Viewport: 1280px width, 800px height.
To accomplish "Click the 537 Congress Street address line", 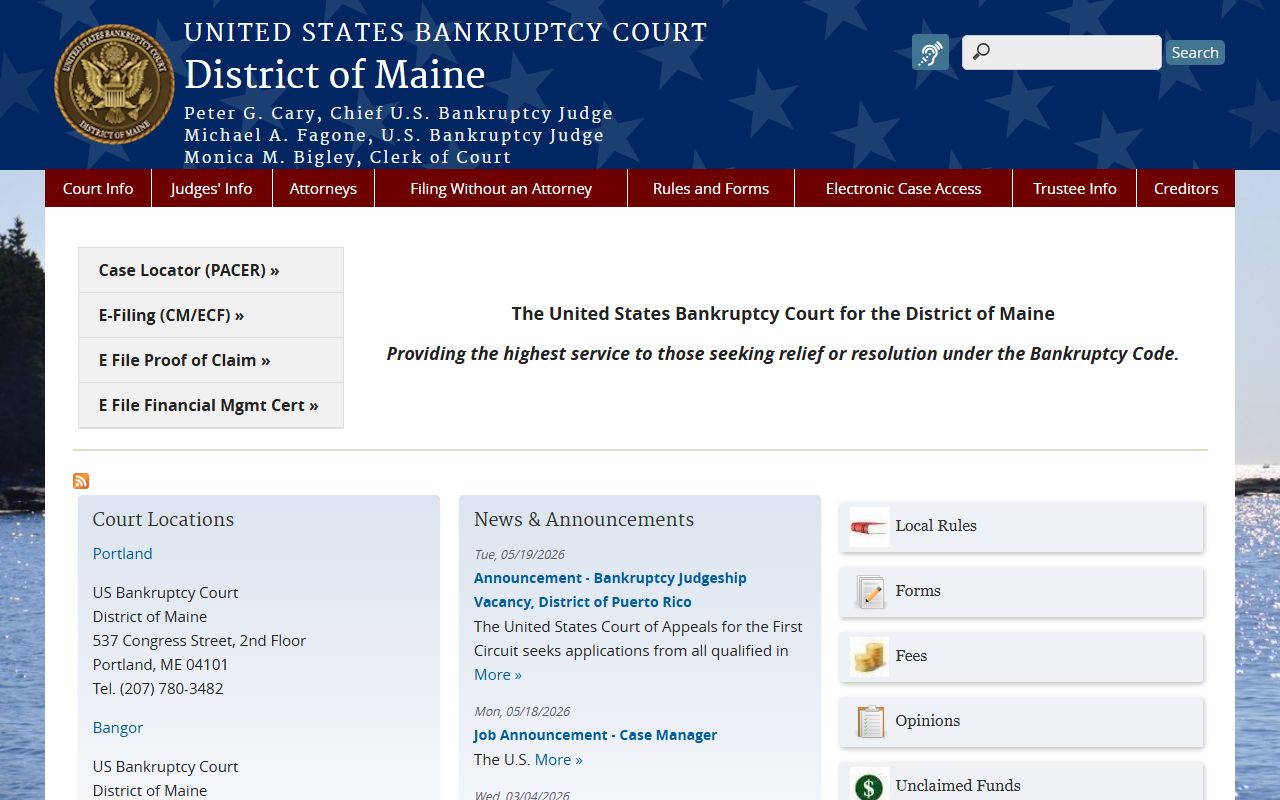I will [199, 640].
